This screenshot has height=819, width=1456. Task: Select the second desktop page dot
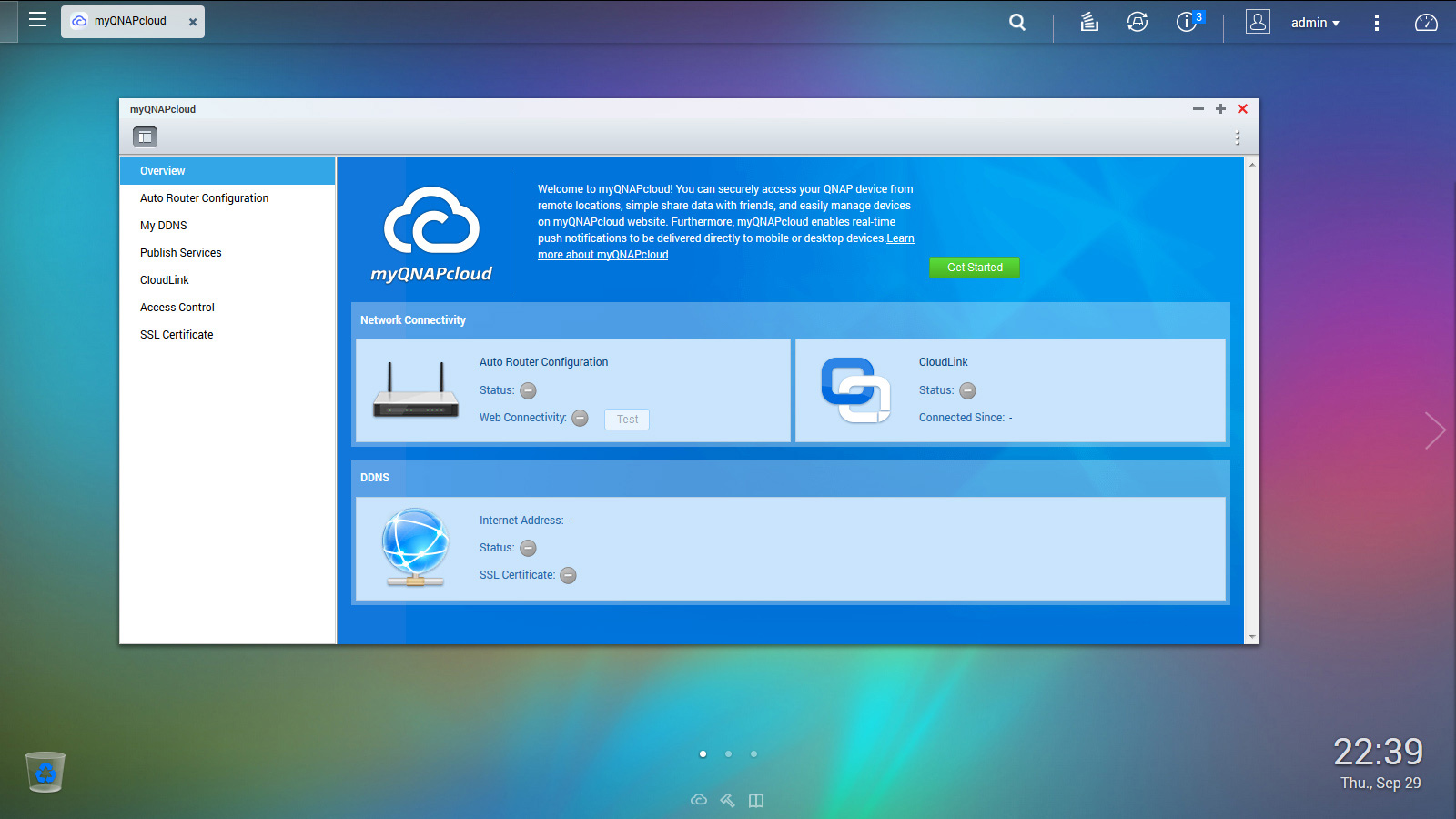coord(728,753)
